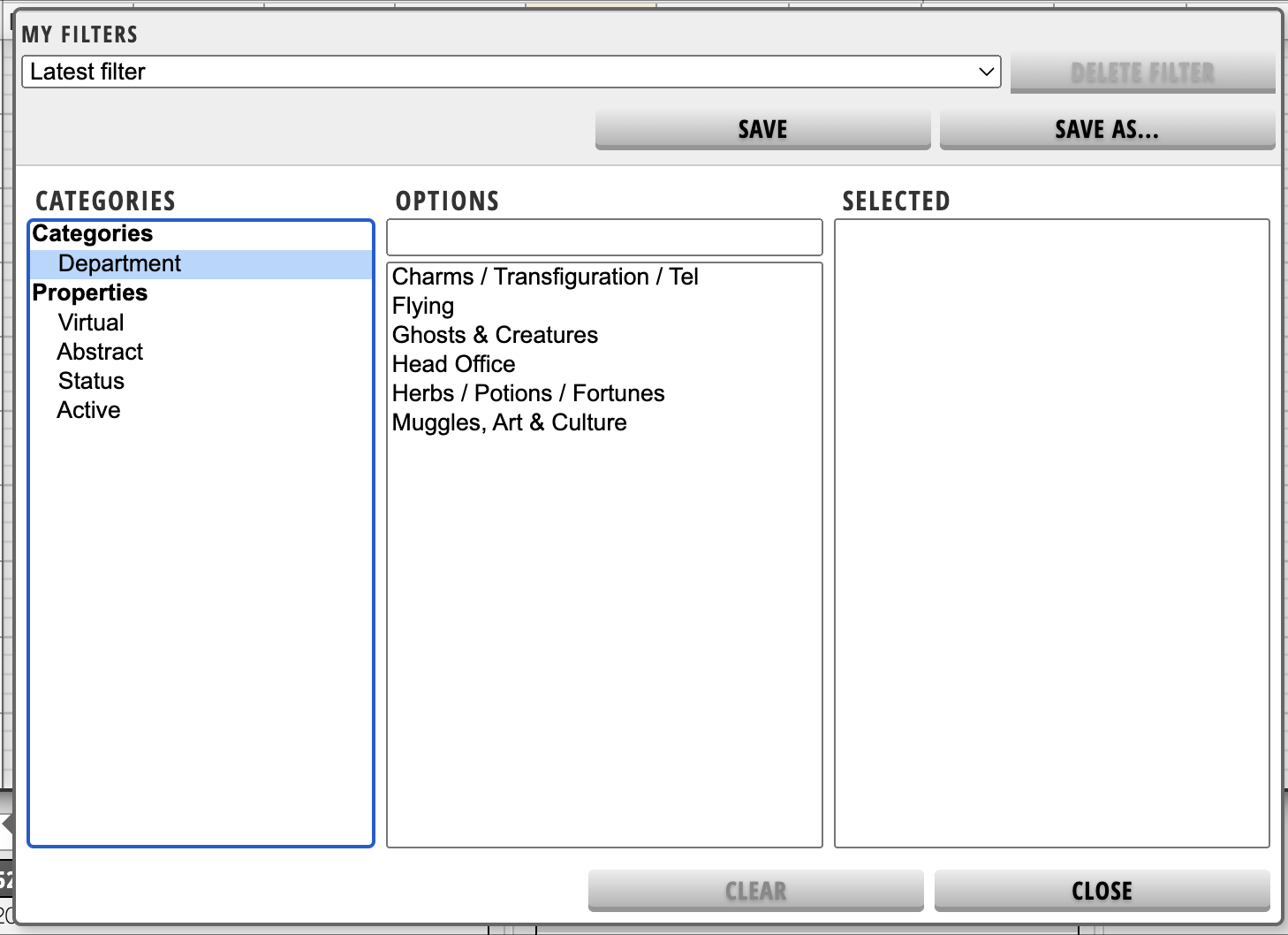Image resolution: width=1288 pixels, height=935 pixels.
Task: Click the Save As... button
Action: point(1107,129)
